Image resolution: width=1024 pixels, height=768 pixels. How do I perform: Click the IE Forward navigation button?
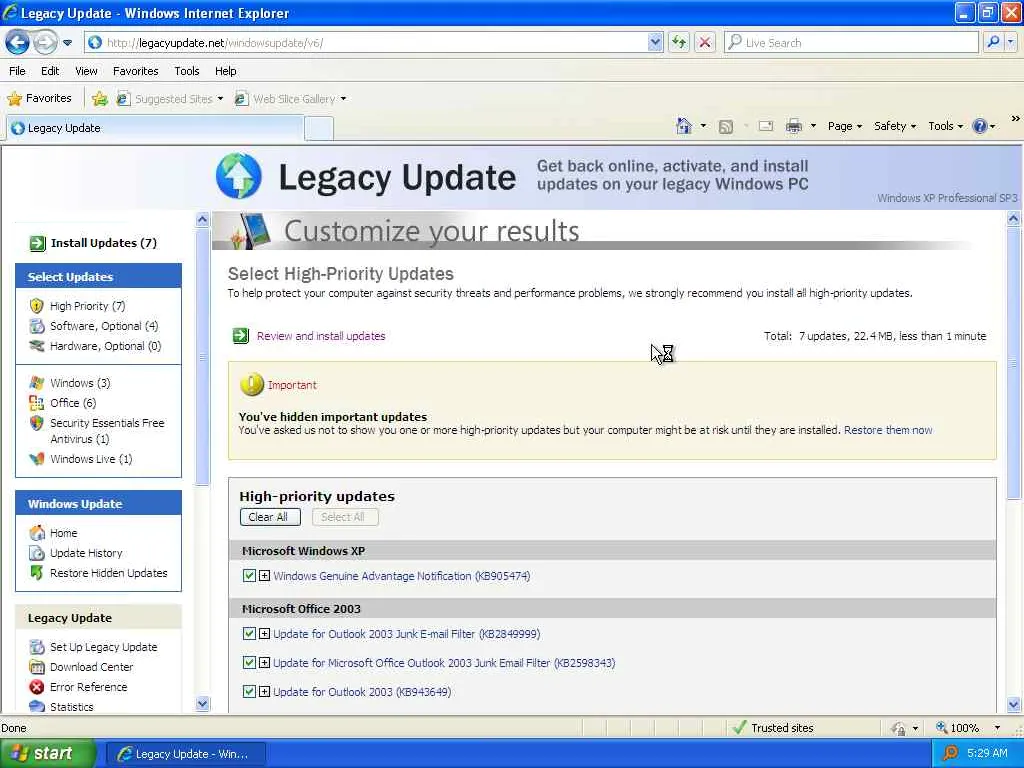pyautogui.click(x=45, y=43)
